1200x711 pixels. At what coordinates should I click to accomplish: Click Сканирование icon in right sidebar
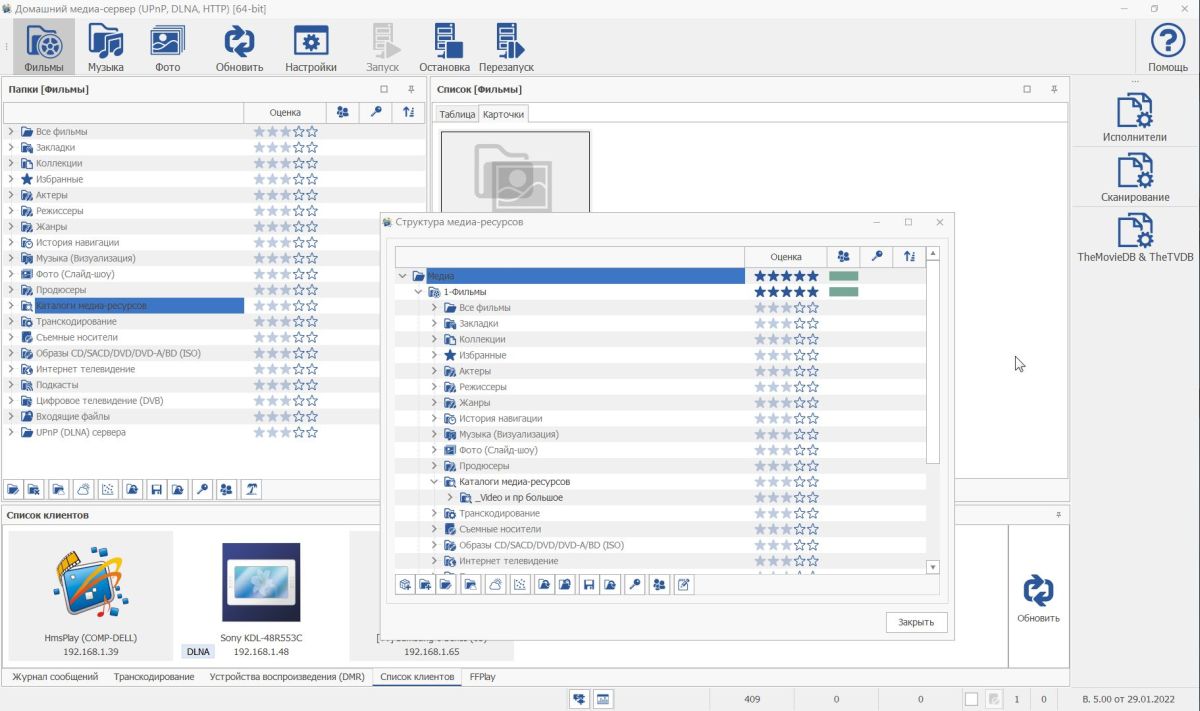click(1134, 177)
